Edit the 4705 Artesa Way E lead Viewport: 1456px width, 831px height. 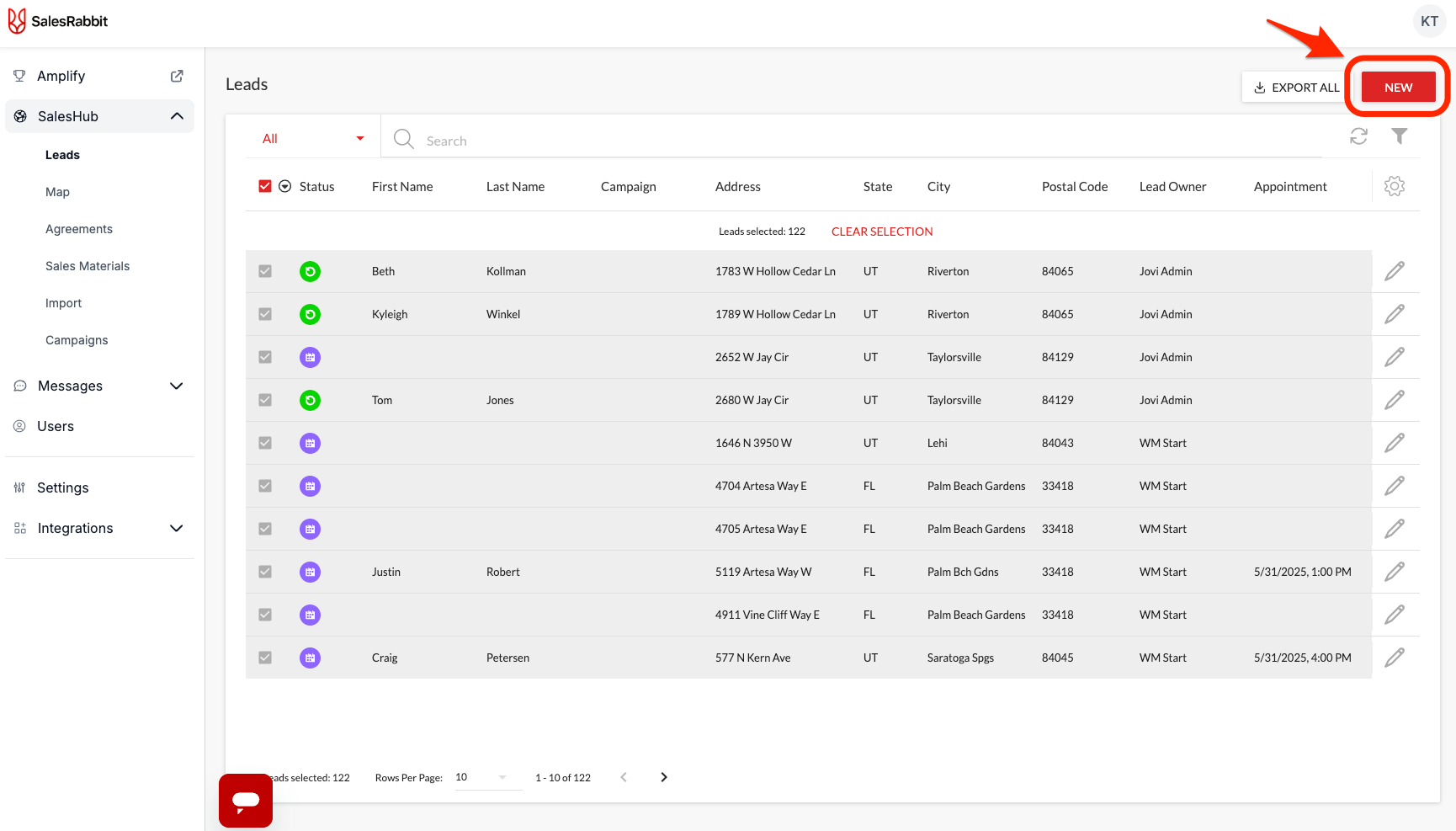(x=1395, y=529)
